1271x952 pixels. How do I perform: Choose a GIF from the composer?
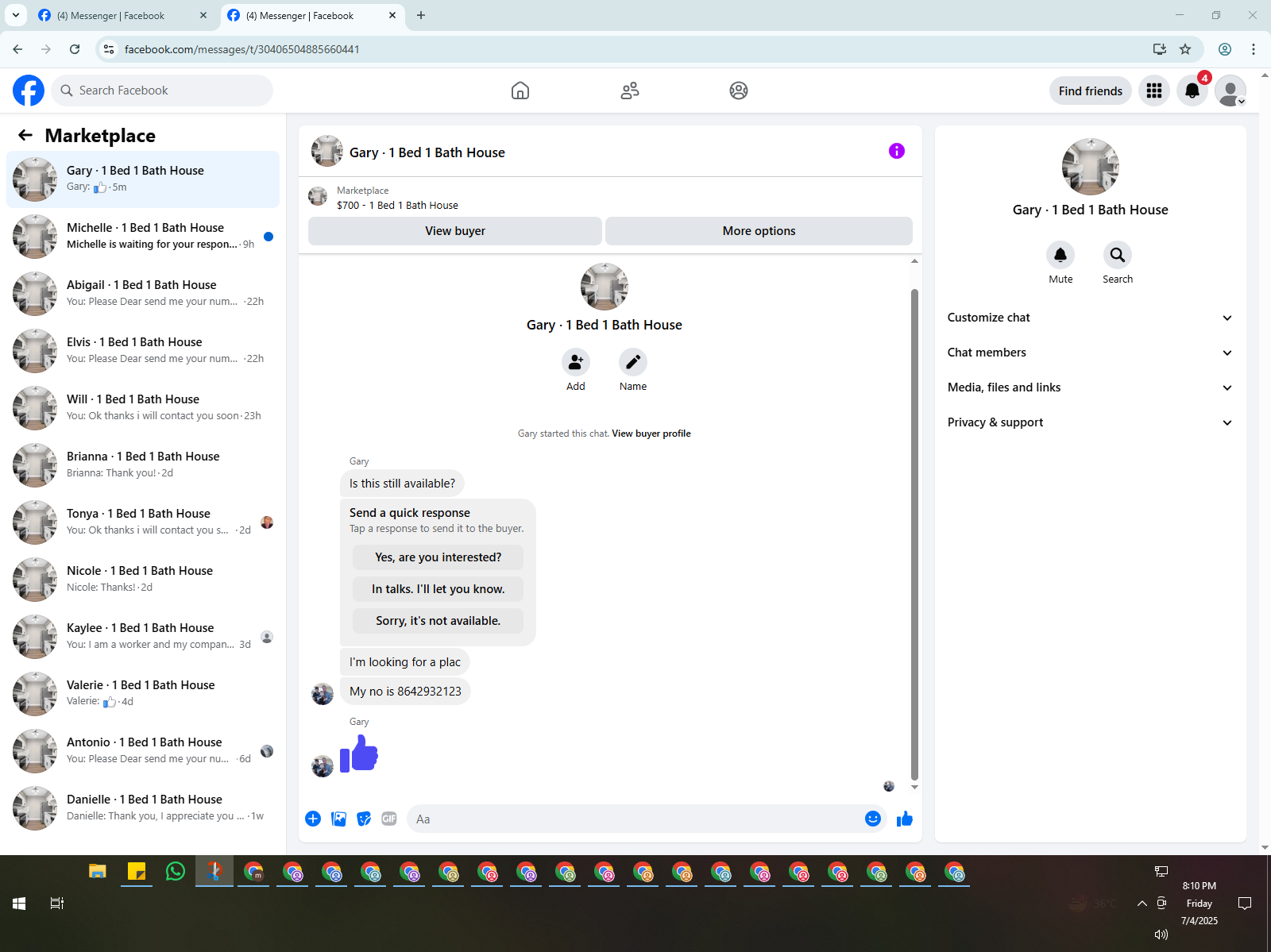(389, 819)
